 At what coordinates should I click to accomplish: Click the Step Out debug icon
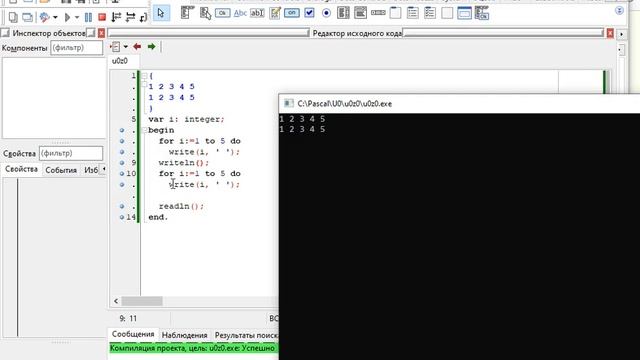143,17
